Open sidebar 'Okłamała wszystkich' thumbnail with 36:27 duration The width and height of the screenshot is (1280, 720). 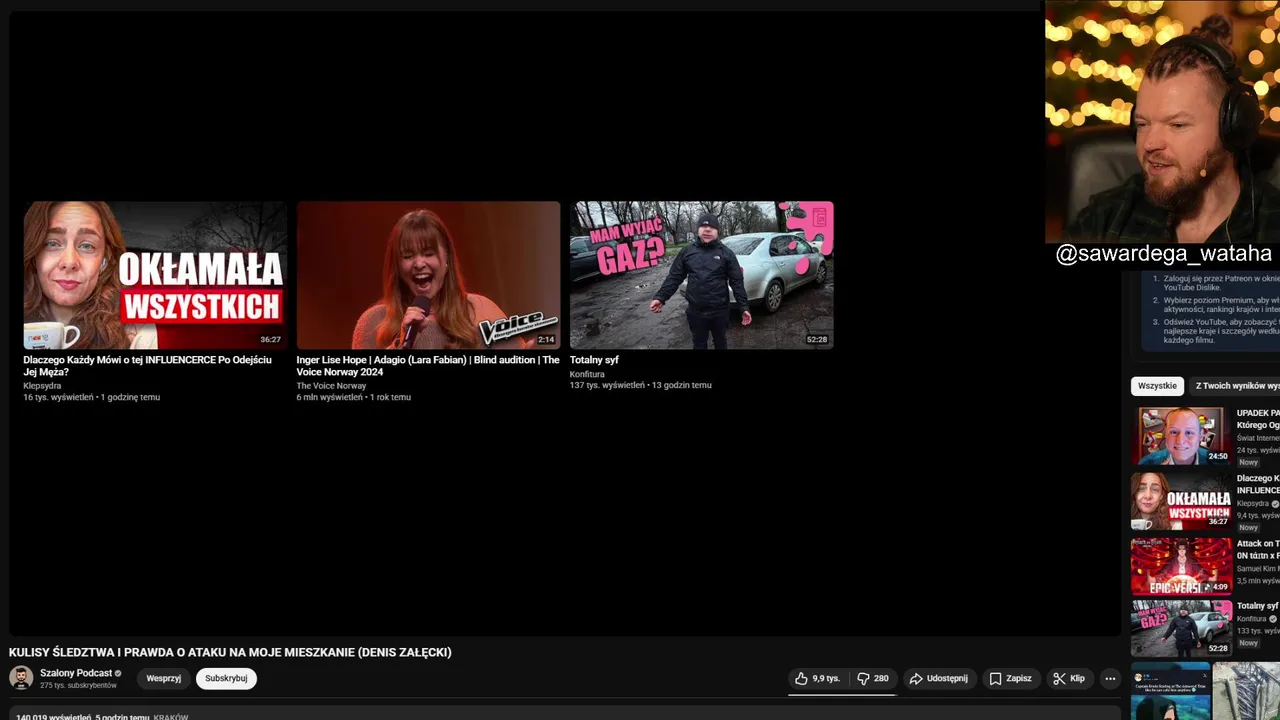1181,501
